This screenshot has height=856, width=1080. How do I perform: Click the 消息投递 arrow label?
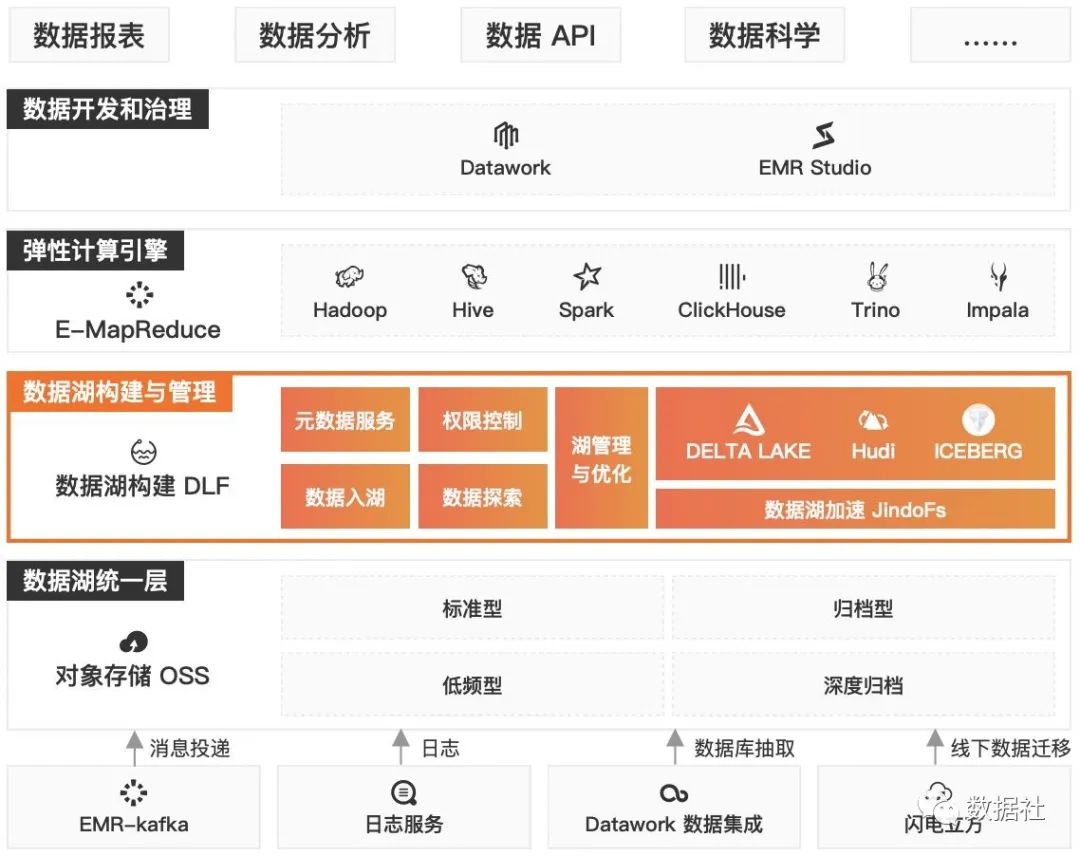pyautogui.click(x=189, y=748)
